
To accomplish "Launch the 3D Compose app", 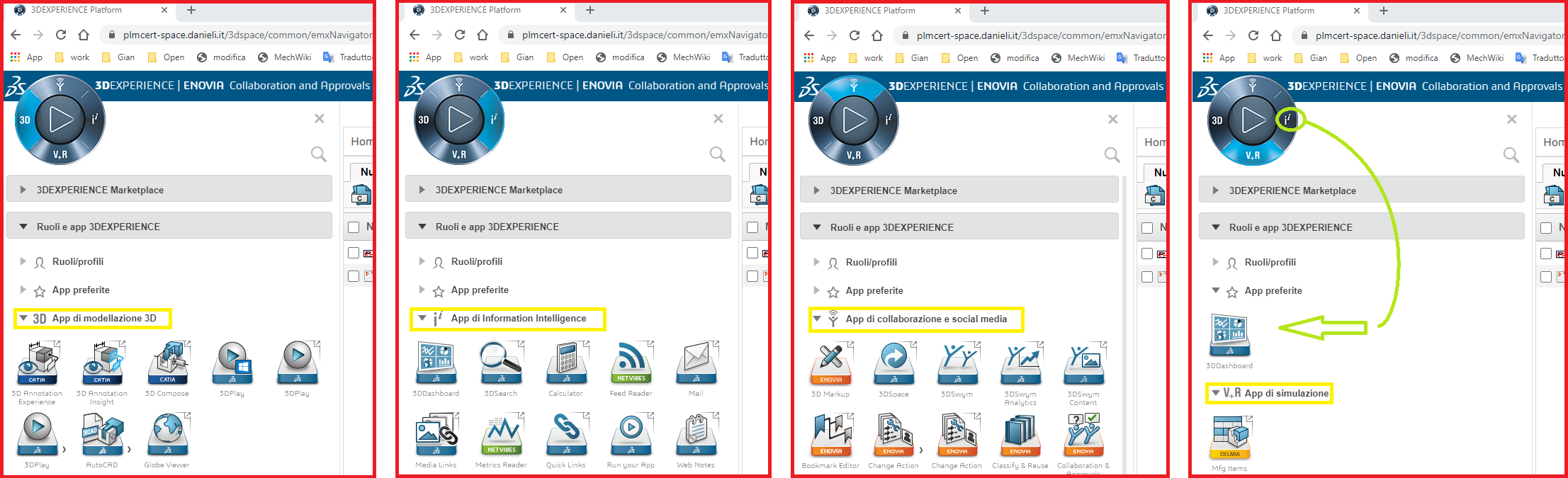I will (167, 363).
